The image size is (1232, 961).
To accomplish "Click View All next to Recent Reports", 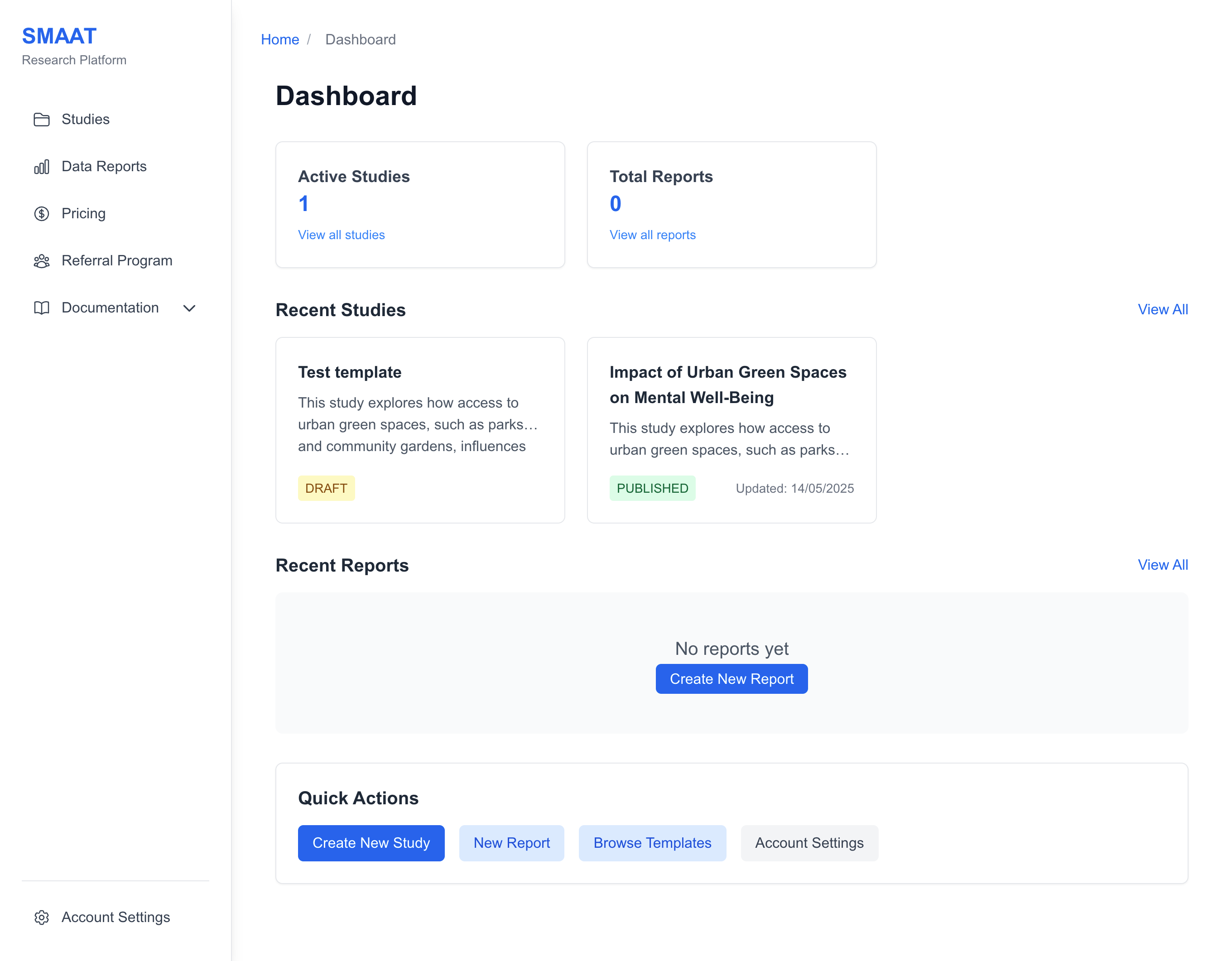I will point(1163,565).
